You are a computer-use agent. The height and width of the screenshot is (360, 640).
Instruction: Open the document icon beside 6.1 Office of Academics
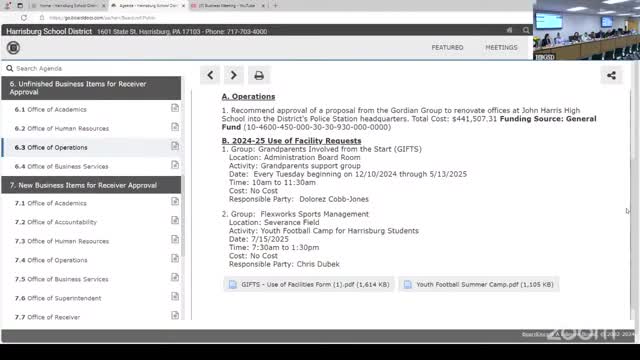(x=175, y=108)
